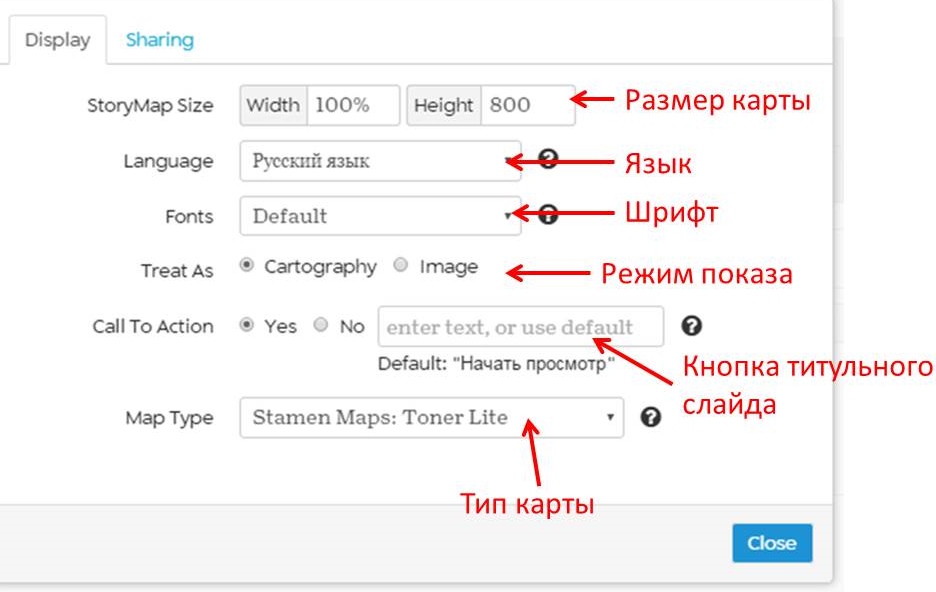The width and height of the screenshot is (936, 592).
Task: Select Cartography radio button
Action: tap(247, 265)
